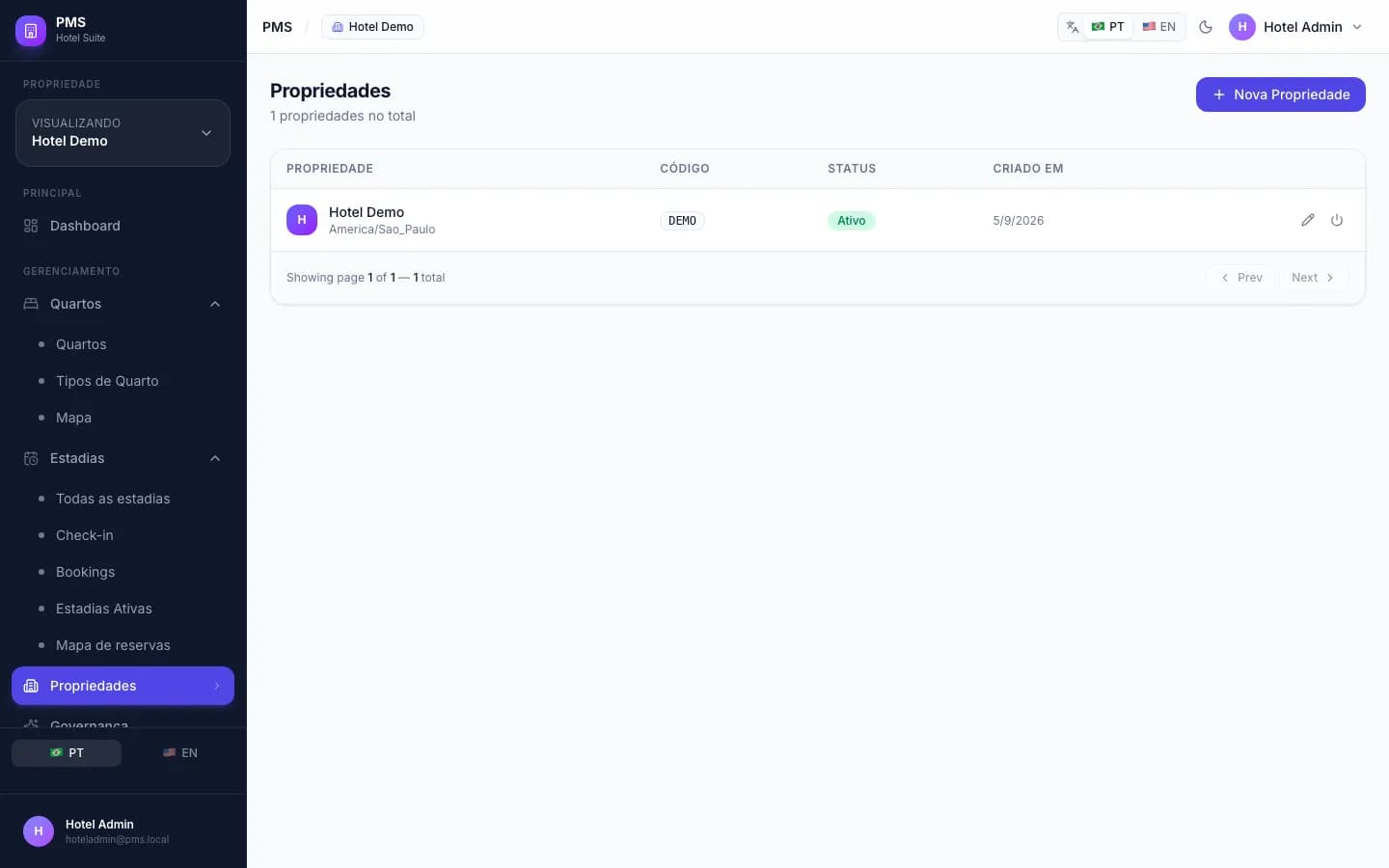Select EN in the top language switcher
This screenshot has width=1389, height=868.
pyautogui.click(x=1158, y=27)
